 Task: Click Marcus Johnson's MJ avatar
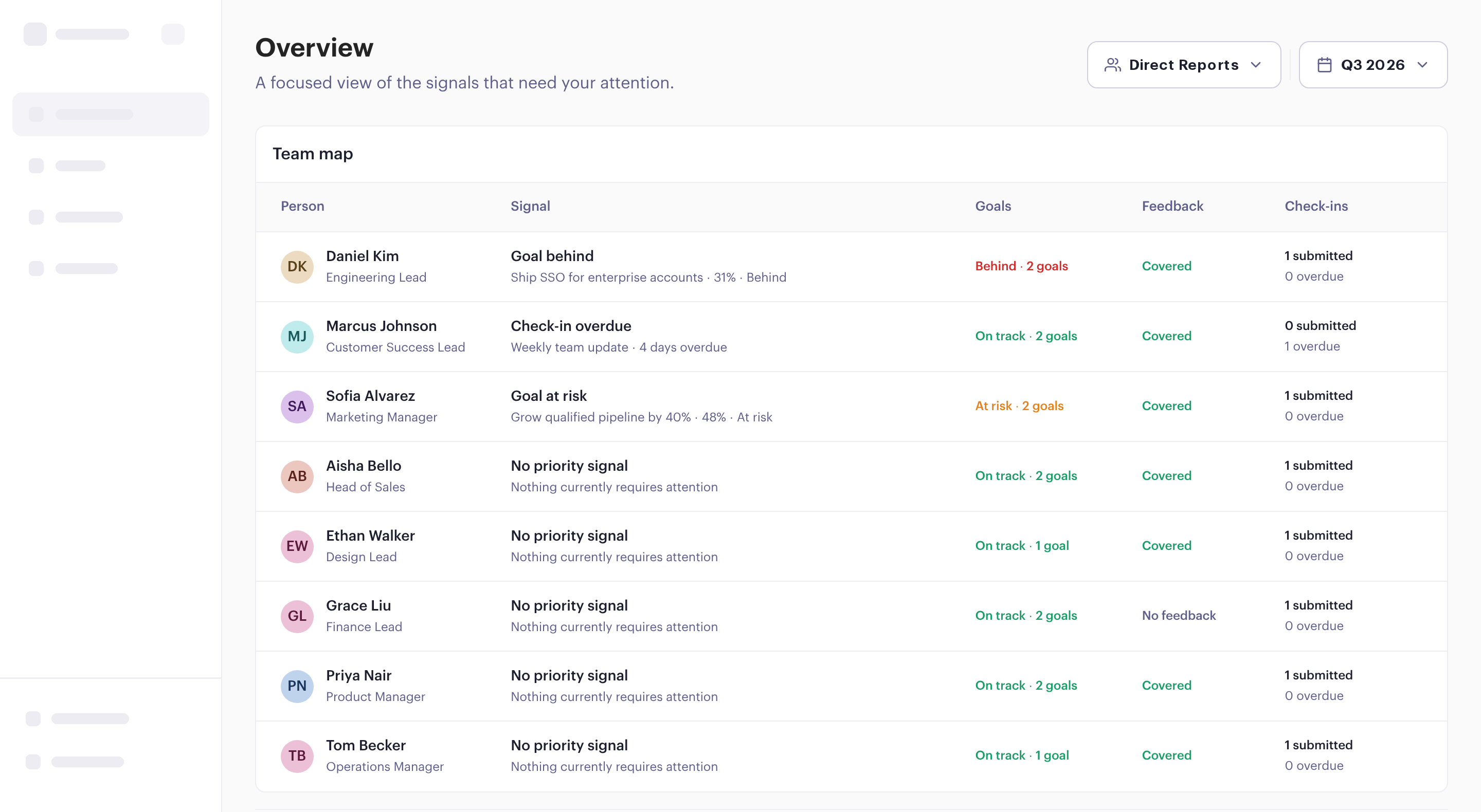click(297, 337)
